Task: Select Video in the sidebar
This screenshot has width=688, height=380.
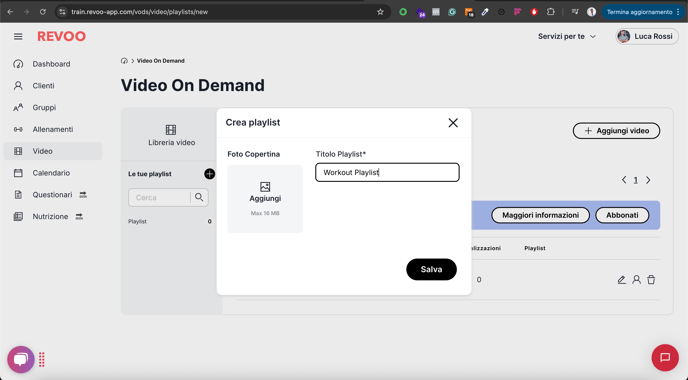Action: [x=53, y=151]
